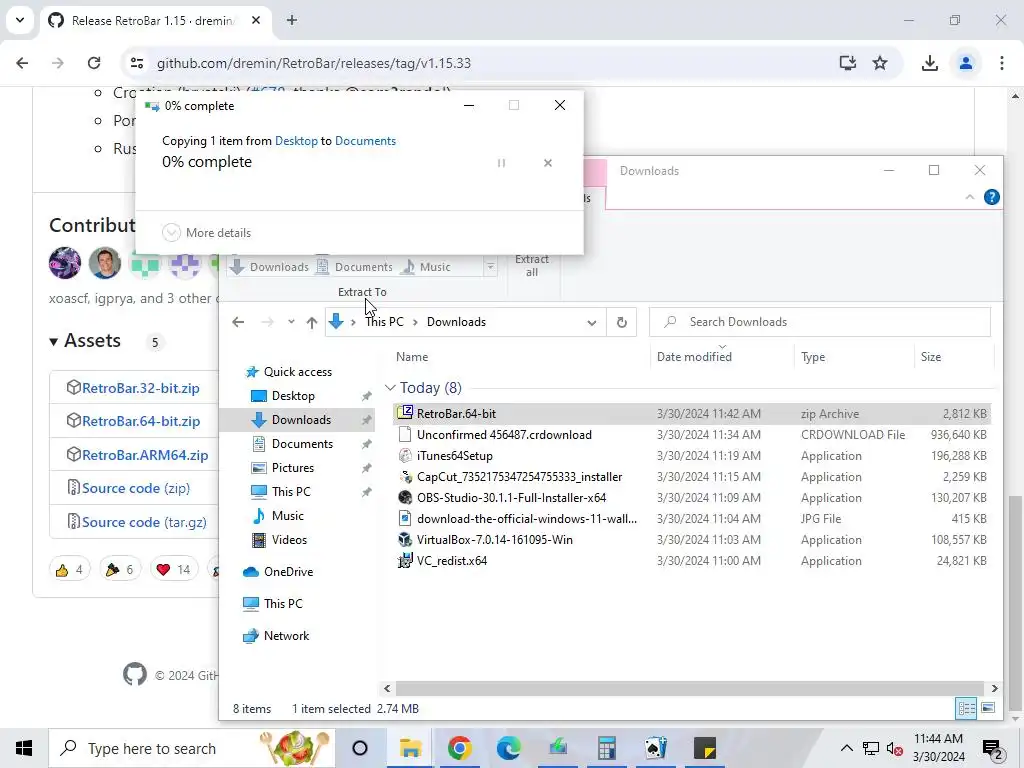Sort files by Date modified column

coord(694,357)
